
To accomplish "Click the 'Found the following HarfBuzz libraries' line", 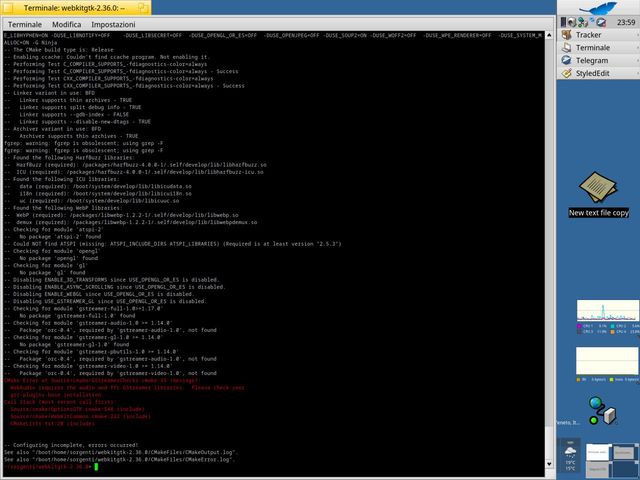I will [69, 158].
